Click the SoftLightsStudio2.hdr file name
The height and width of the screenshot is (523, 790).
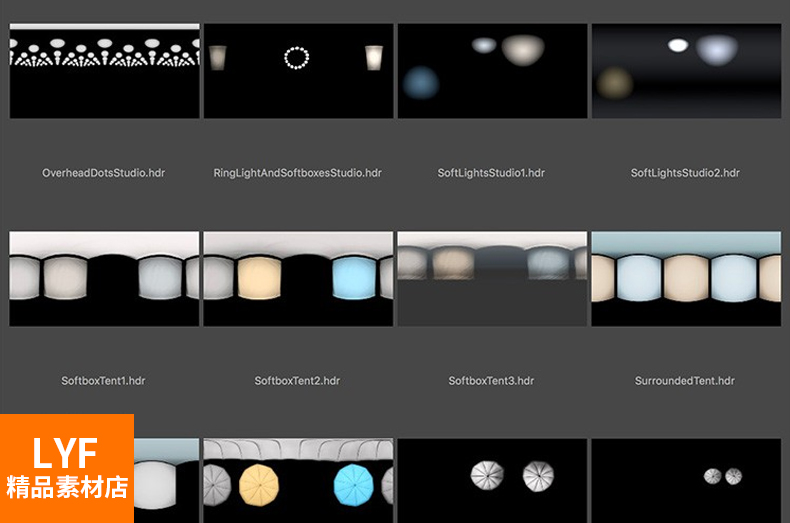pos(685,173)
